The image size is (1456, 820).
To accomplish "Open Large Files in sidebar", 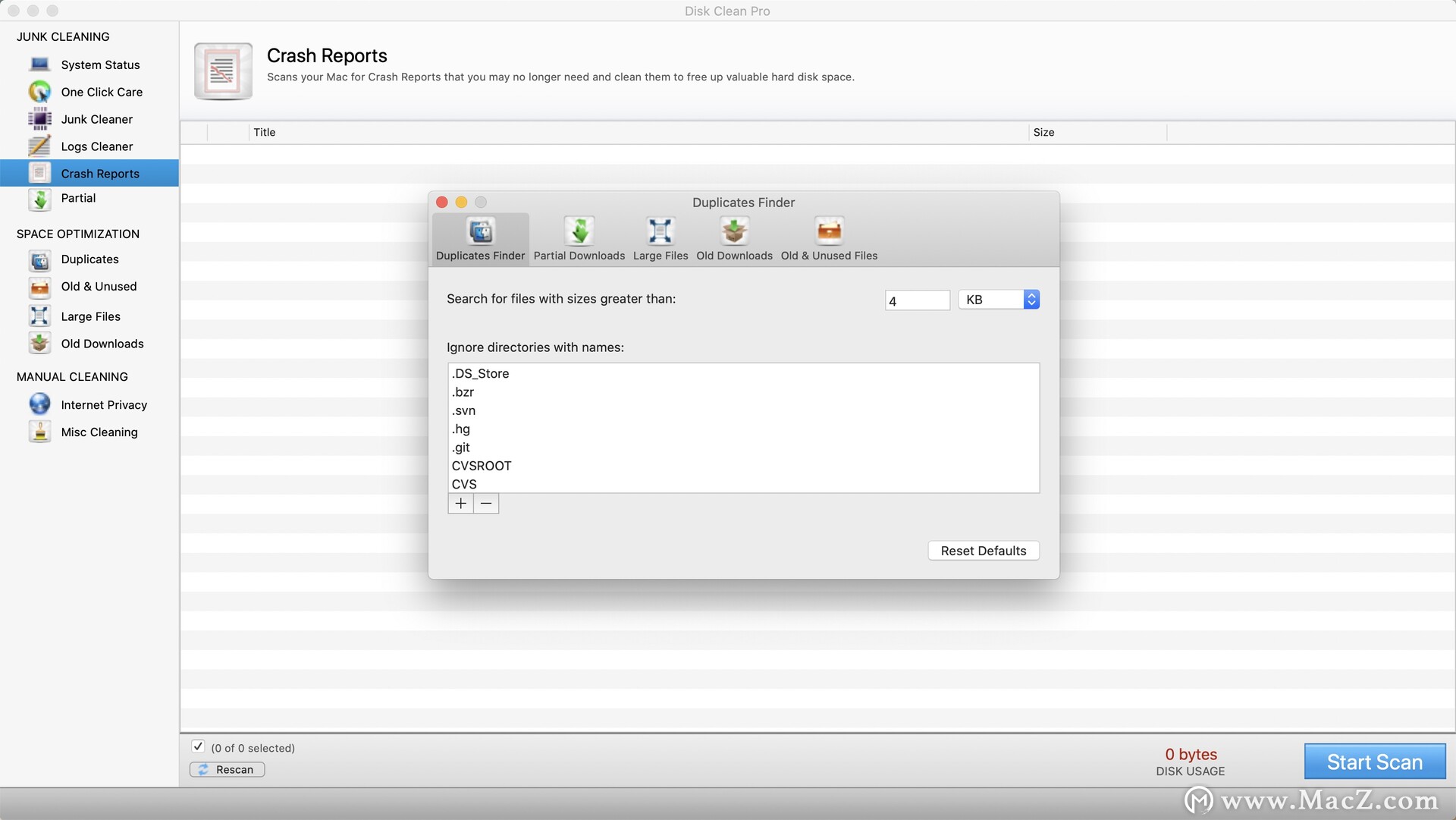I will pyautogui.click(x=90, y=316).
